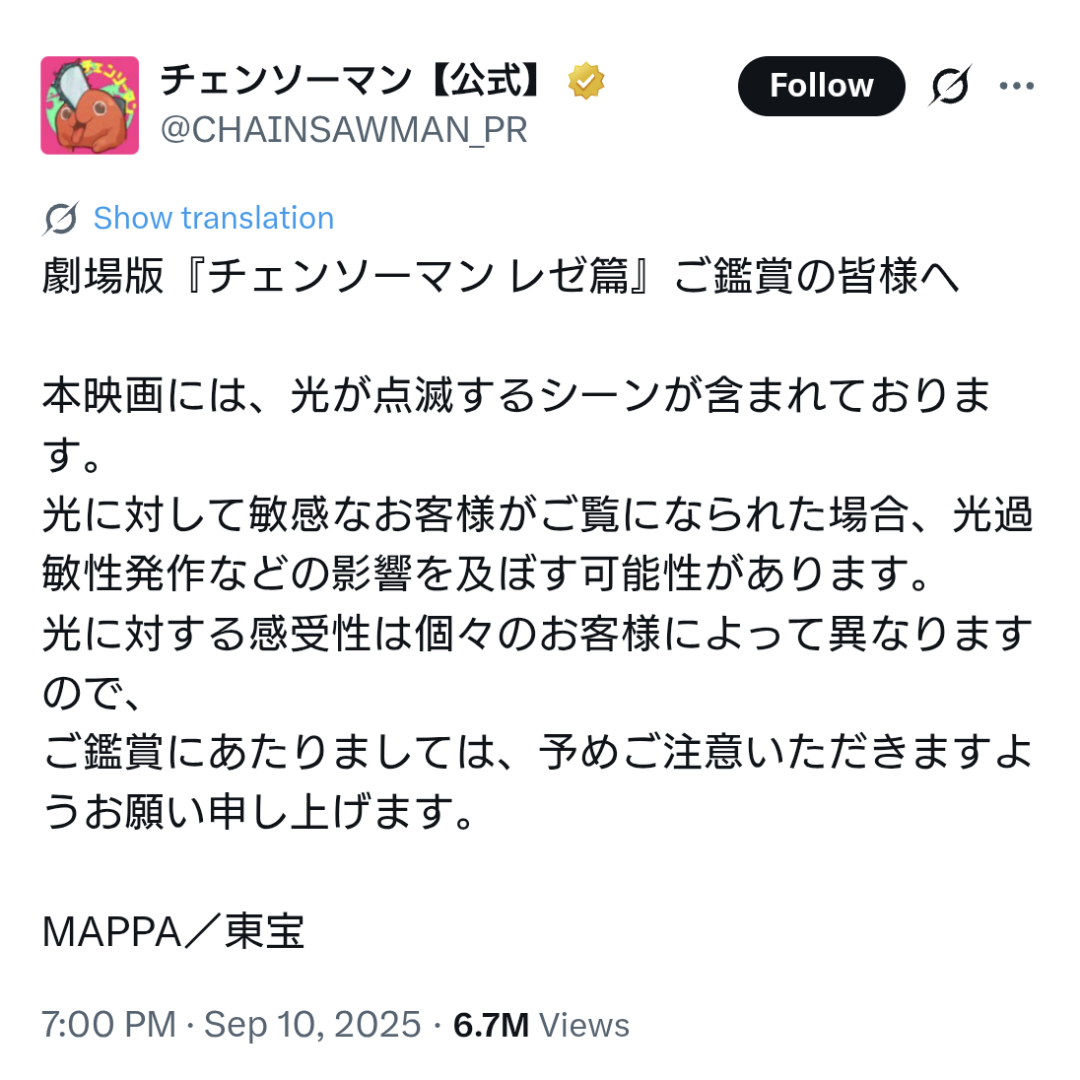Click the 7:00 PM timestamp
Image resolution: width=1080 pixels, height=1080 pixels.
coord(108,1025)
